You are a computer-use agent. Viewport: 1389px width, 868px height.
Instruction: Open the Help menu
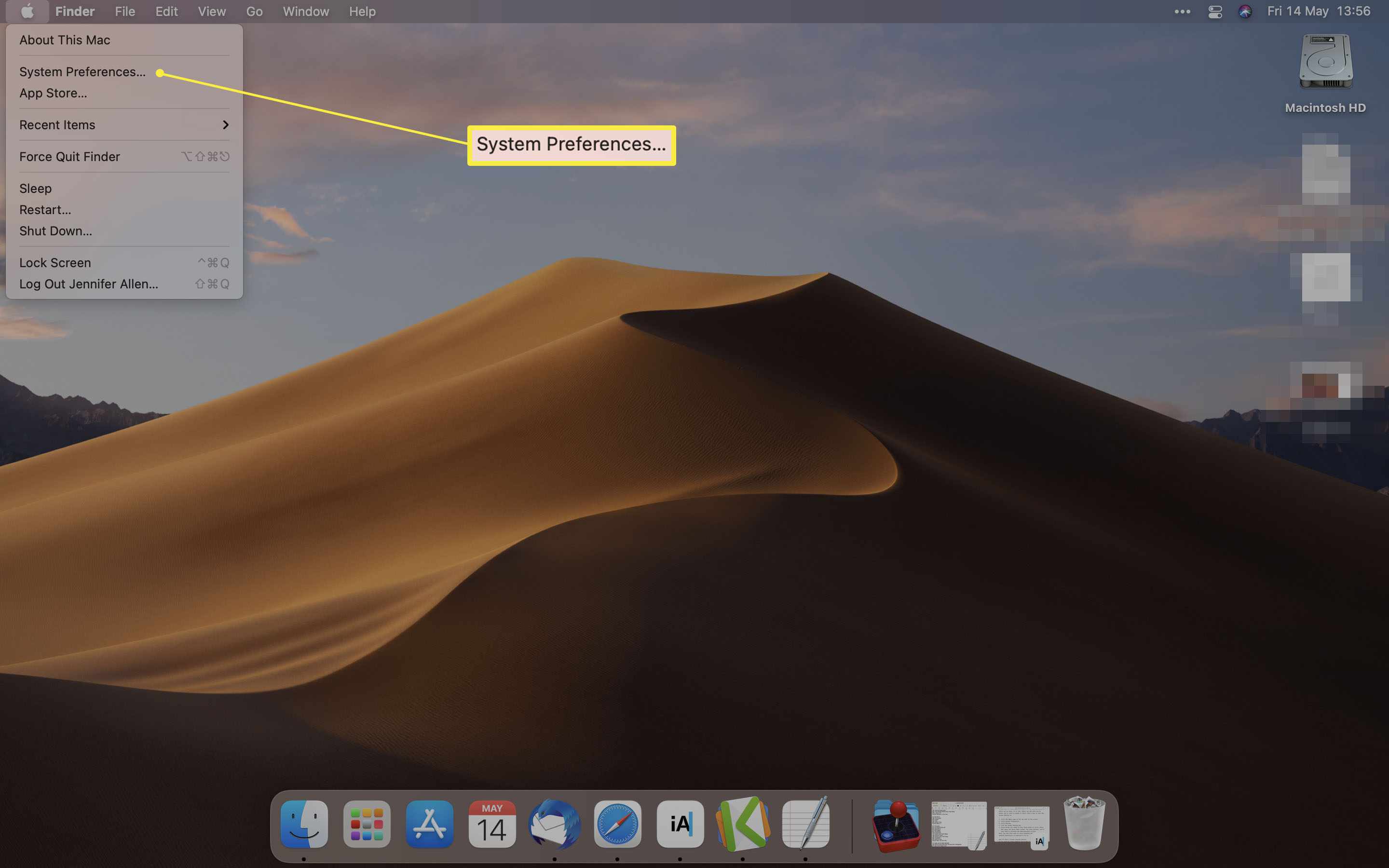362,12
